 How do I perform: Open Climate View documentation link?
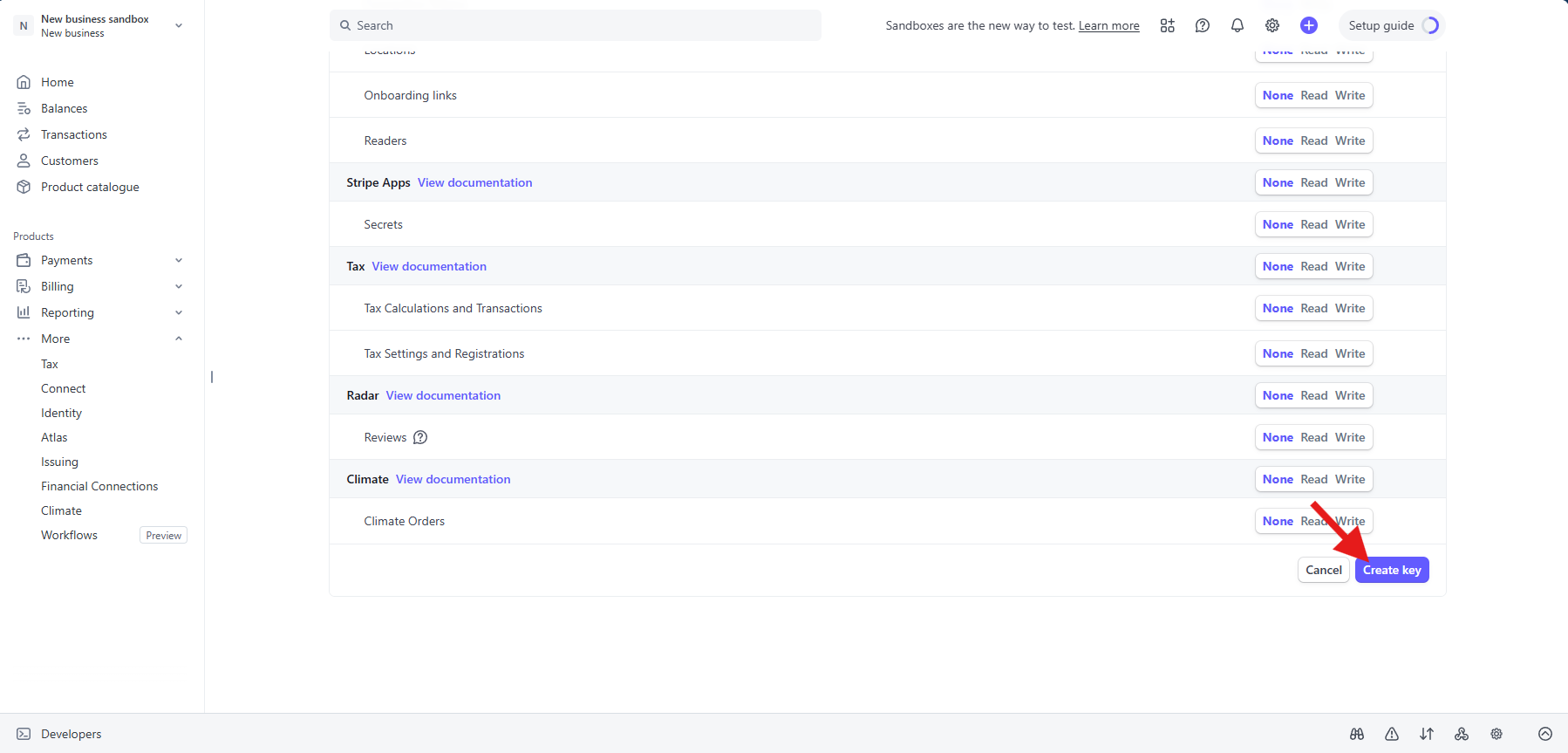pyautogui.click(x=453, y=479)
